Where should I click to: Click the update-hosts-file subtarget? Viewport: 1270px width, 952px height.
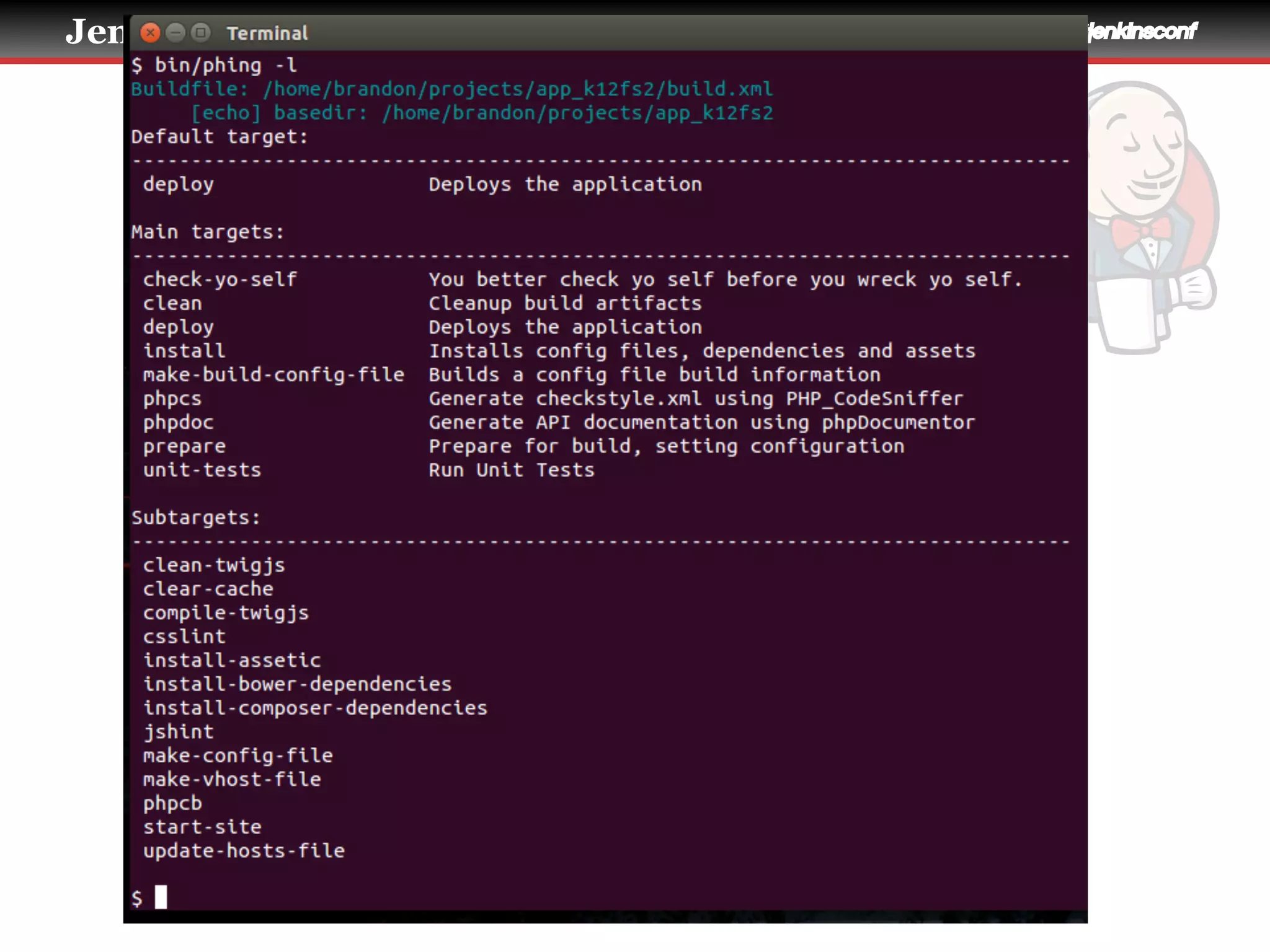(244, 850)
